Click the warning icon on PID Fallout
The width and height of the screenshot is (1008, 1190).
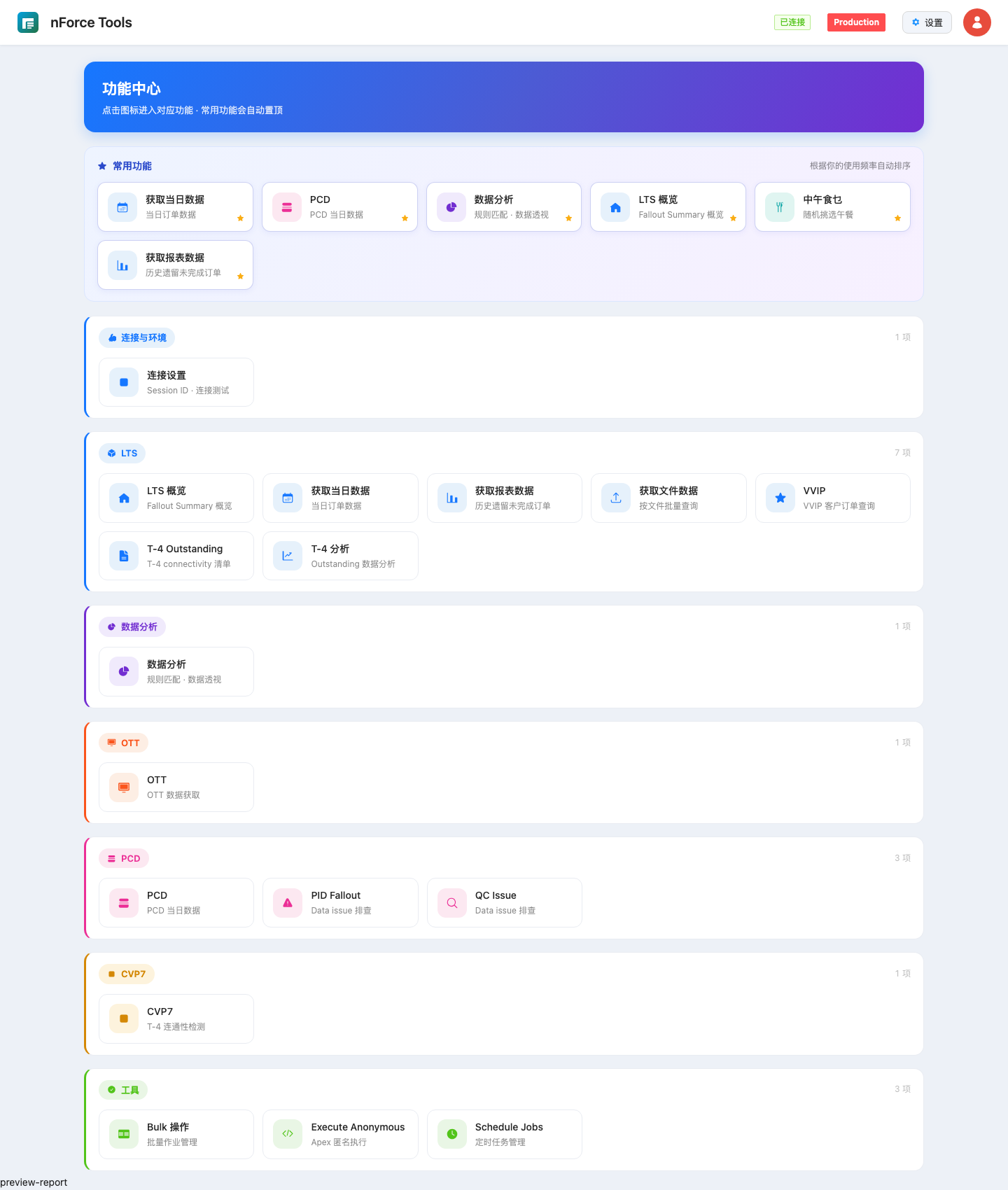288,902
